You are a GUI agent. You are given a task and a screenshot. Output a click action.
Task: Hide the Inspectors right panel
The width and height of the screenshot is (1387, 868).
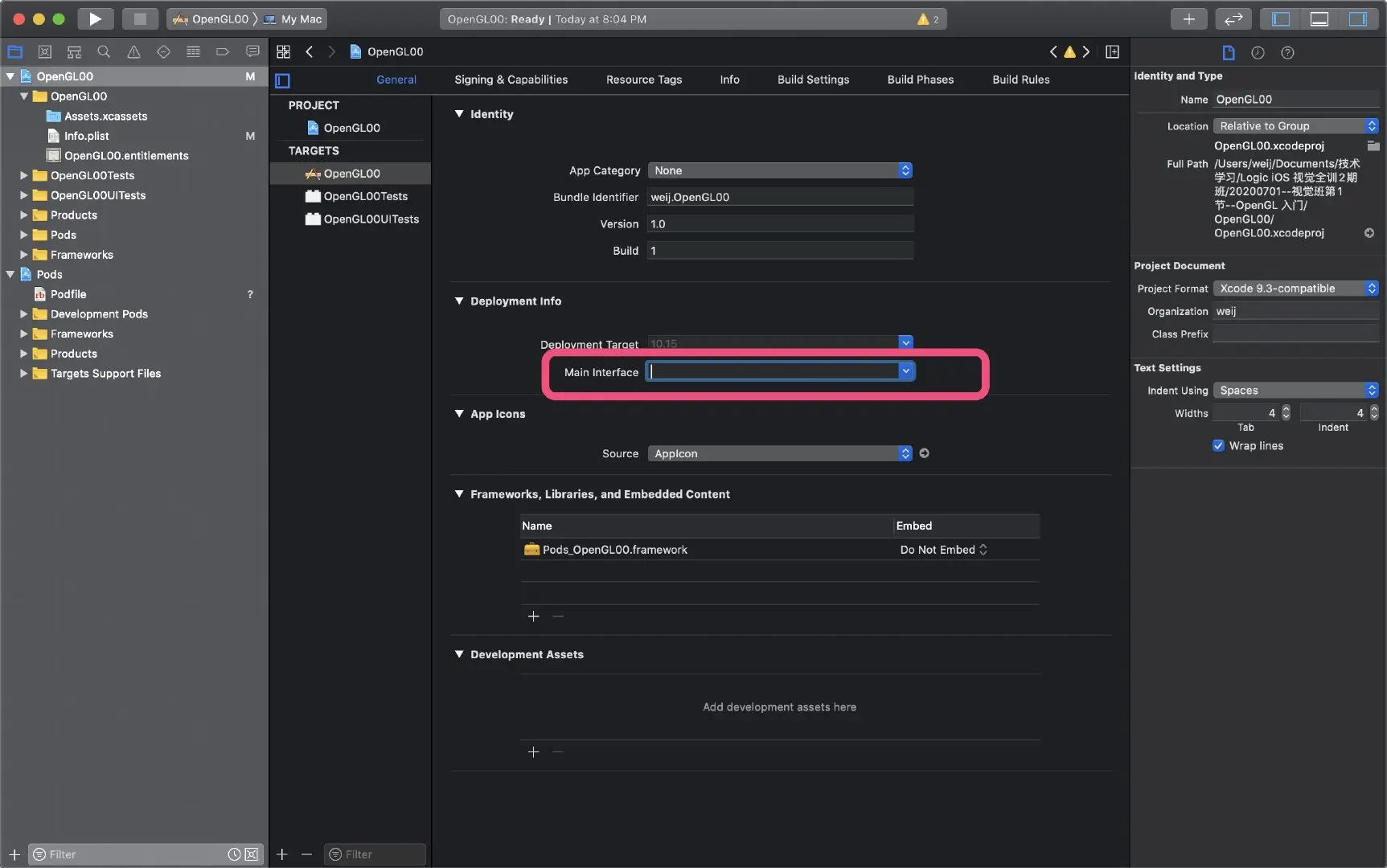coord(1358,18)
